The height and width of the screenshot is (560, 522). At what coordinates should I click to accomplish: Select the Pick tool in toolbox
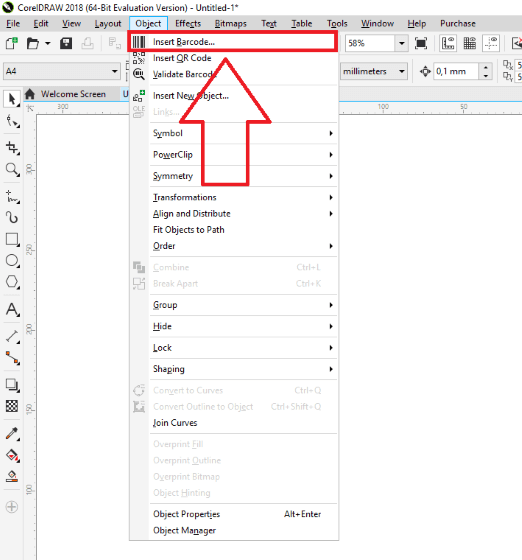coord(12,99)
